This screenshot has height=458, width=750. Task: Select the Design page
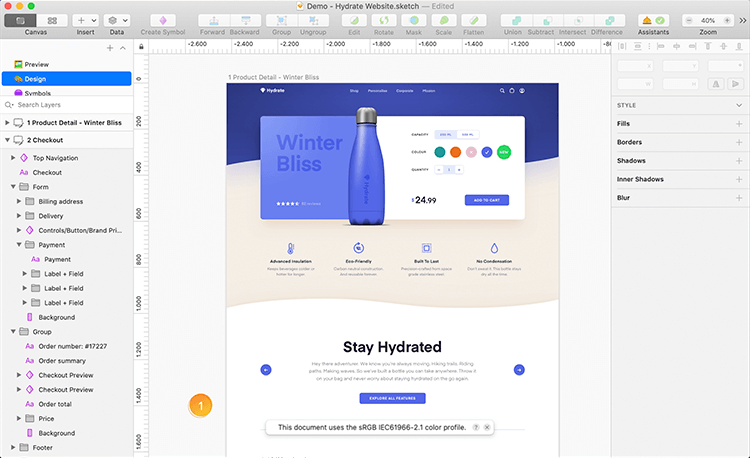tap(67, 79)
